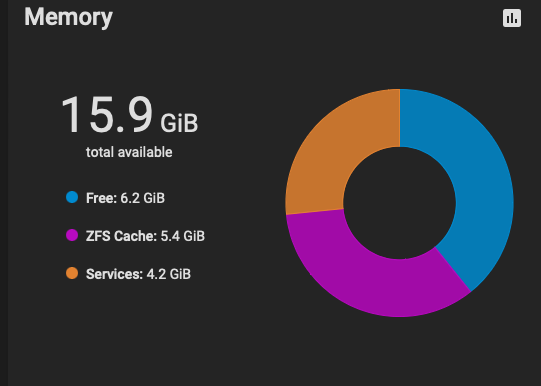The height and width of the screenshot is (386, 541).
Task: Click the 4.2 GiB services value
Action: click(169, 274)
